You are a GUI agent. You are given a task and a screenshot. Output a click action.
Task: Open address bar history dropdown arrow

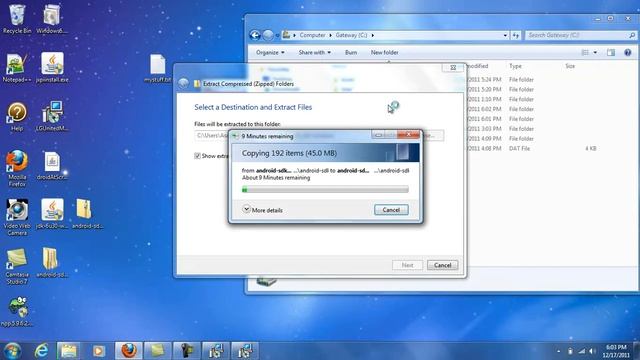click(505, 36)
